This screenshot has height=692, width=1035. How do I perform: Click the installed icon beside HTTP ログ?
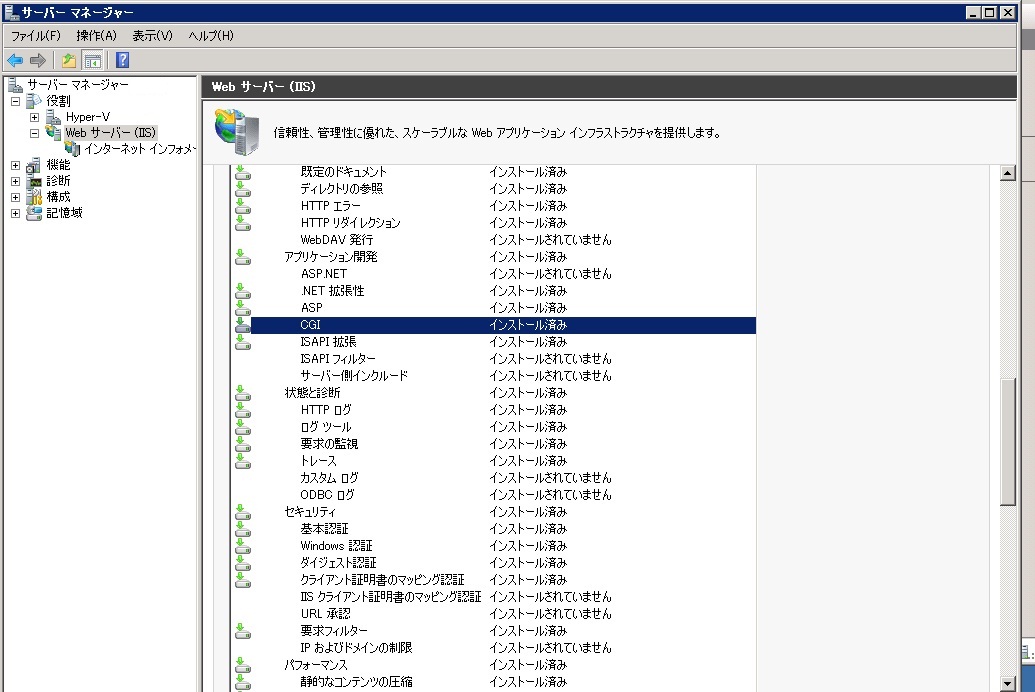tap(243, 409)
